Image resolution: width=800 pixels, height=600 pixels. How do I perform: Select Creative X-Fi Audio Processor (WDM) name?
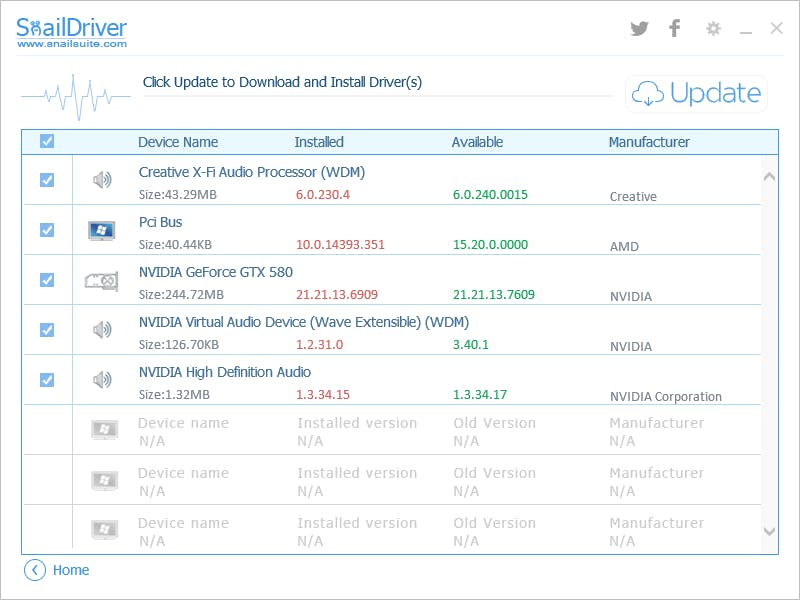[252, 172]
